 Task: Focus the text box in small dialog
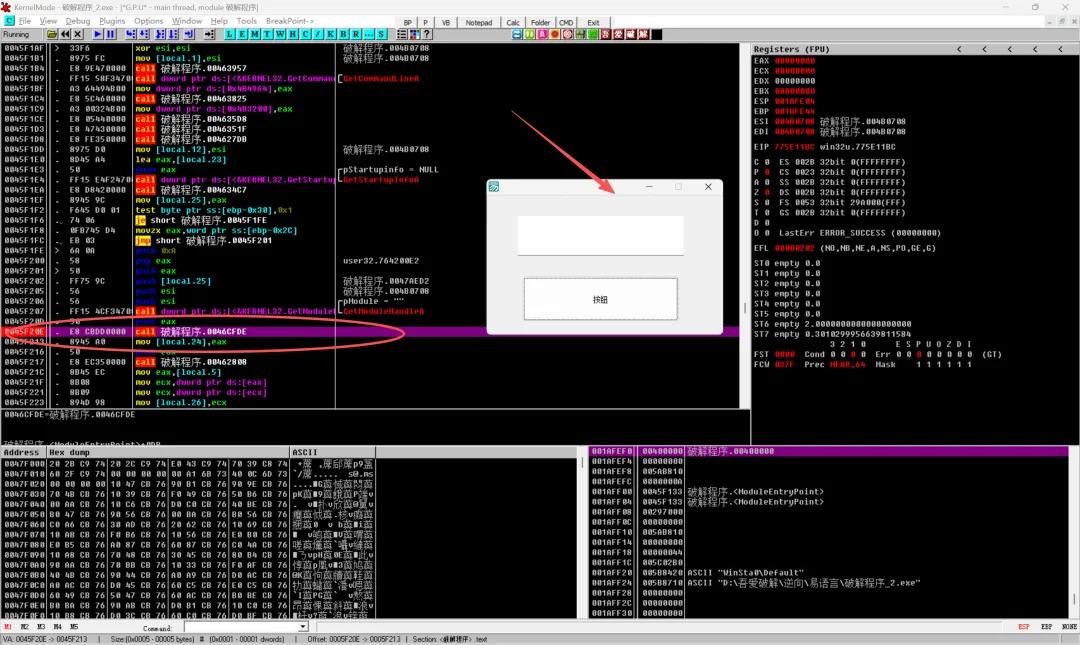point(601,236)
